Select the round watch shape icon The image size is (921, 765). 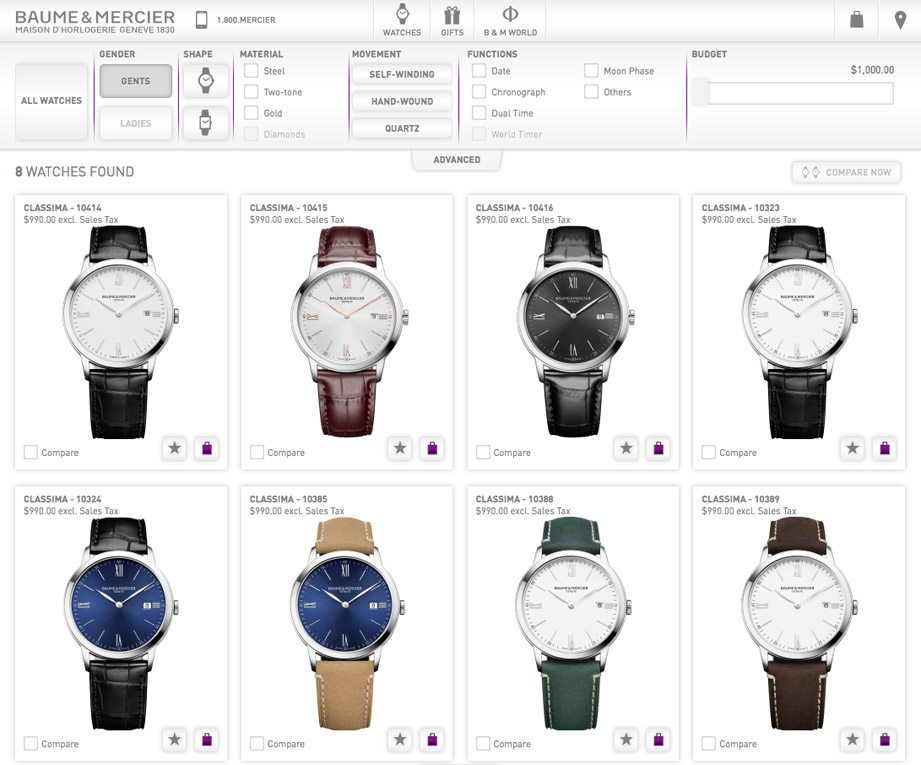[x=205, y=80]
